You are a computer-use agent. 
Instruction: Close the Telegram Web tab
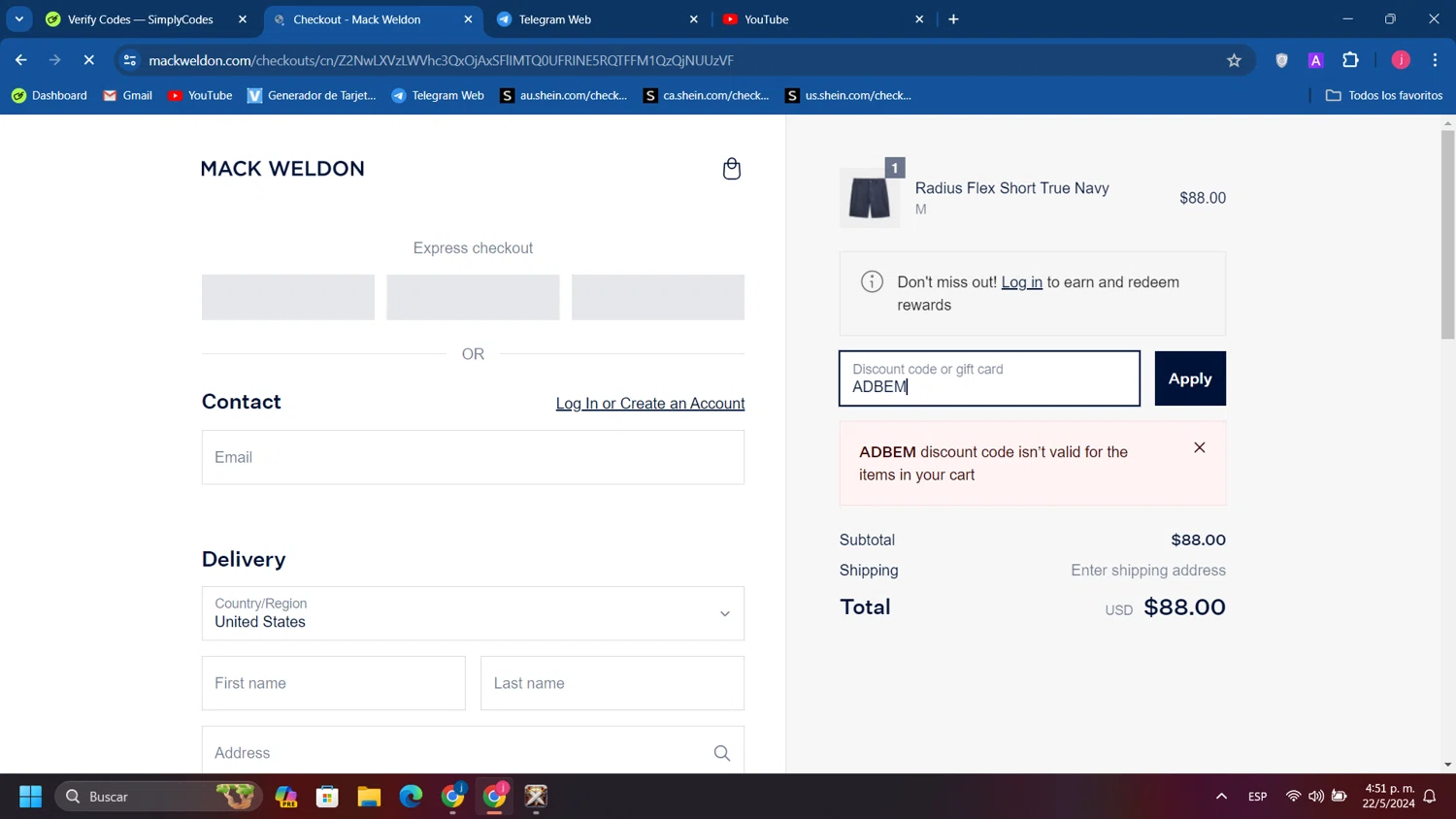pos(694,19)
